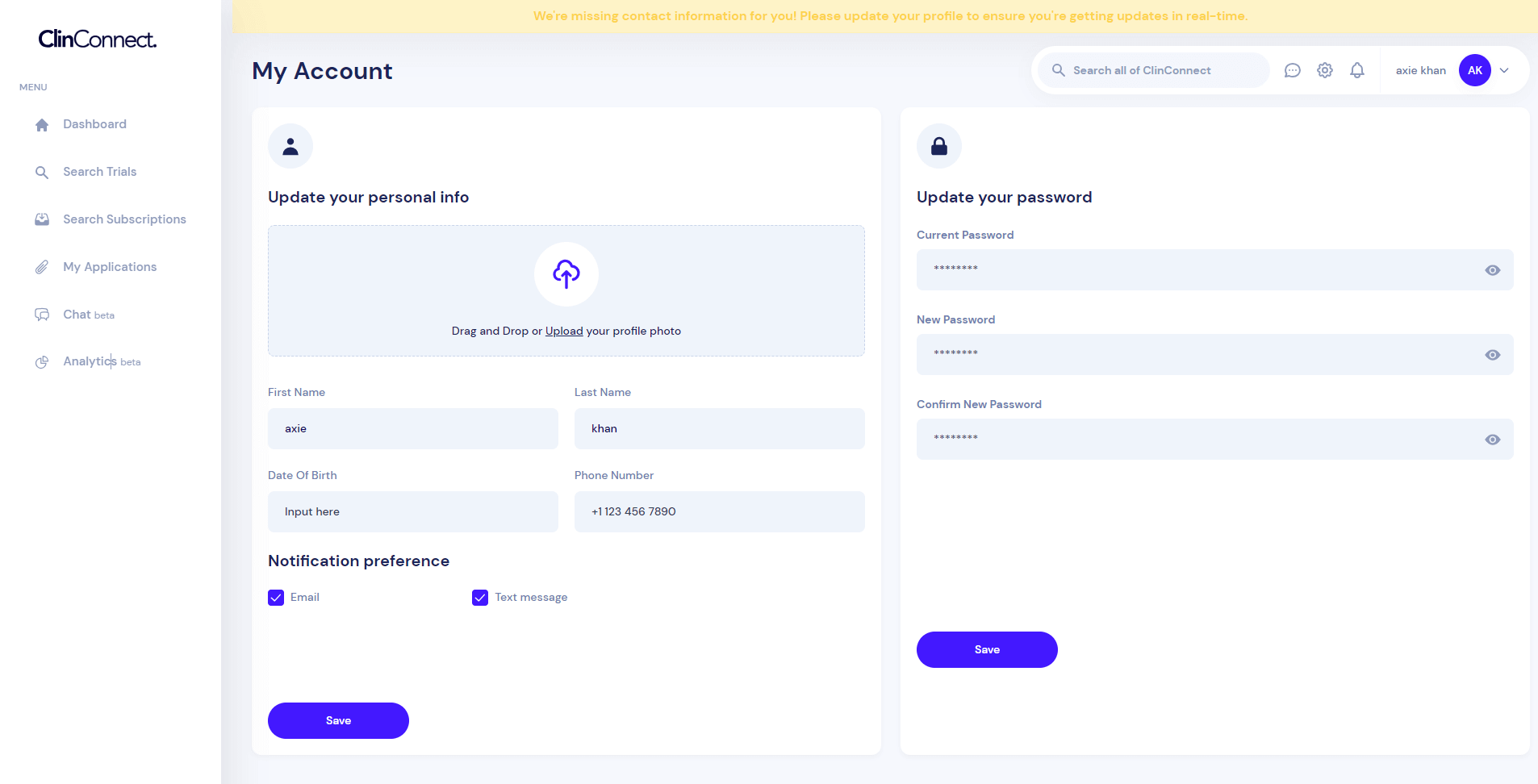Click the Upload link for profile photo
The height and width of the screenshot is (784, 1538).
click(x=563, y=331)
